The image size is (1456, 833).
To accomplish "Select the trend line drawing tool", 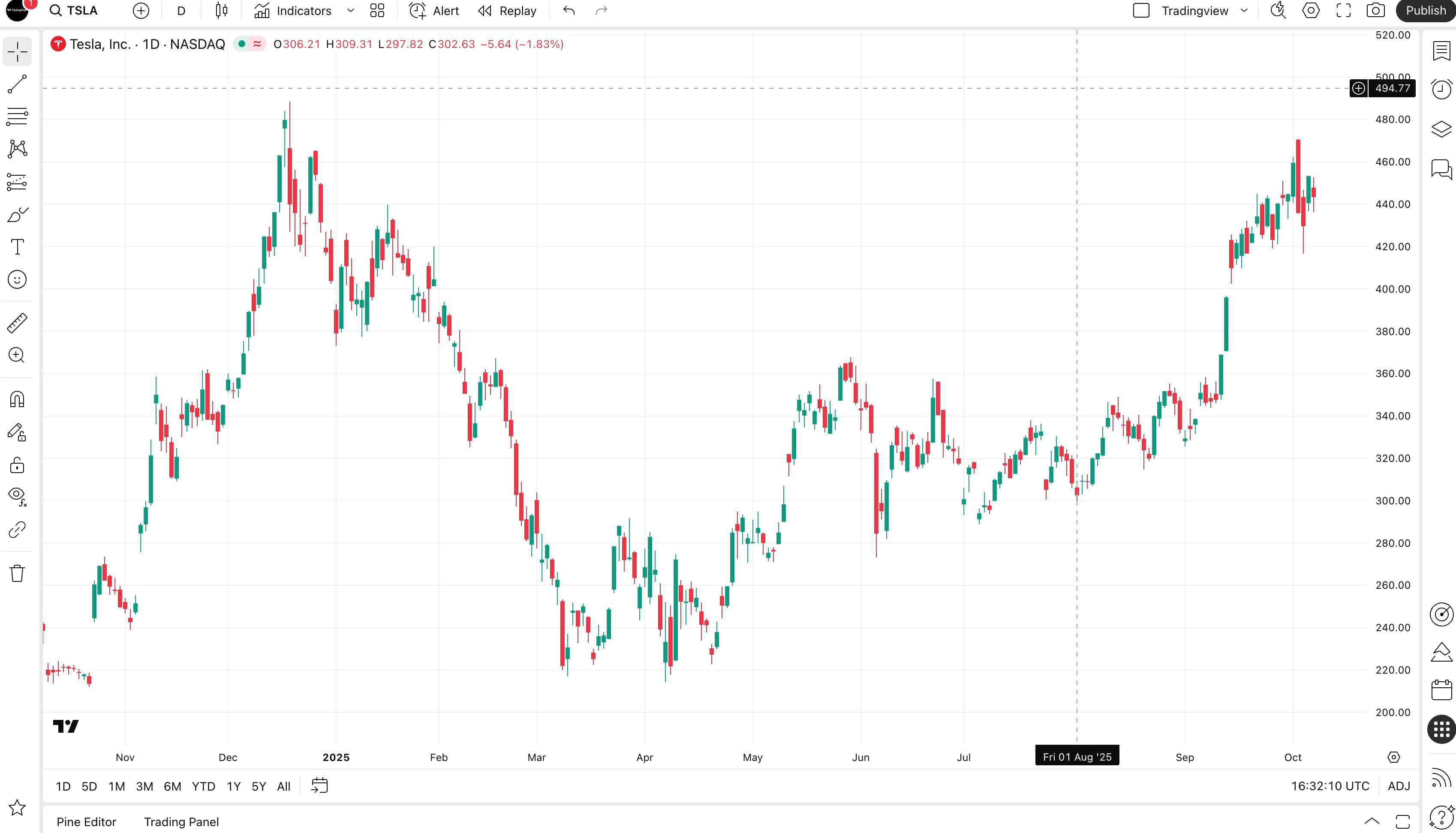I will coord(17,84).
